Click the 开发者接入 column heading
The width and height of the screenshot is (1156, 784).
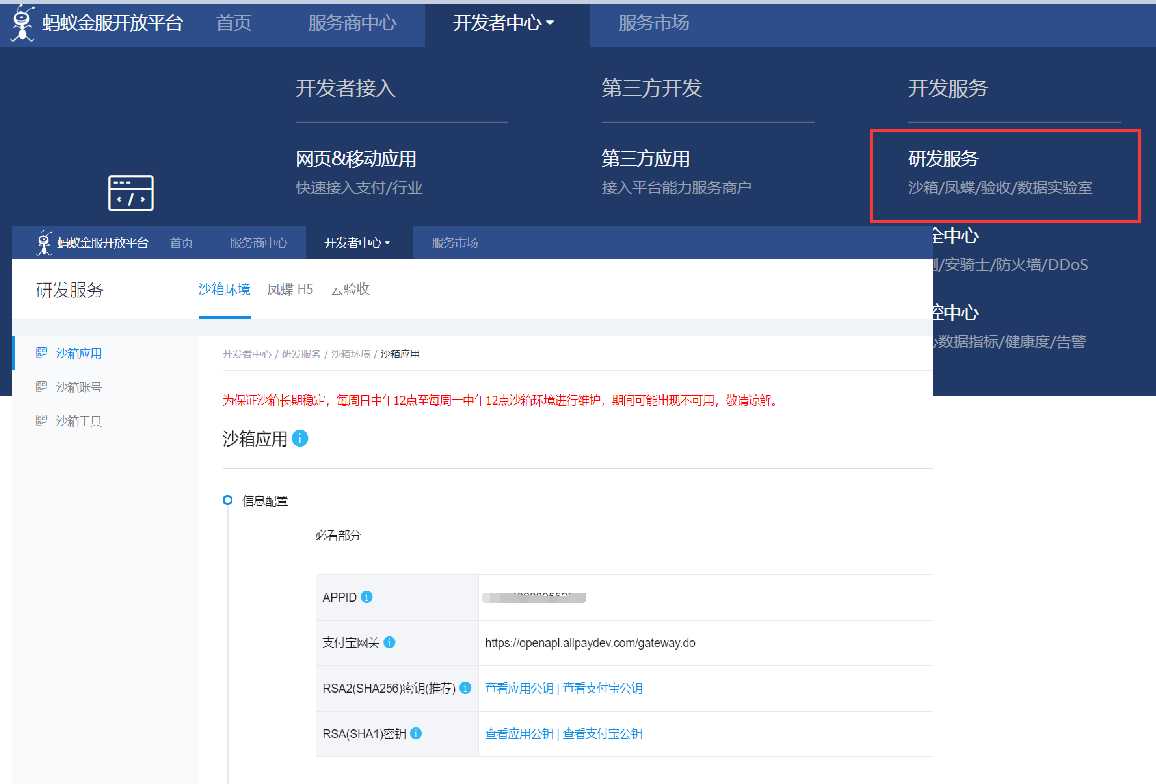coord(346,89)
